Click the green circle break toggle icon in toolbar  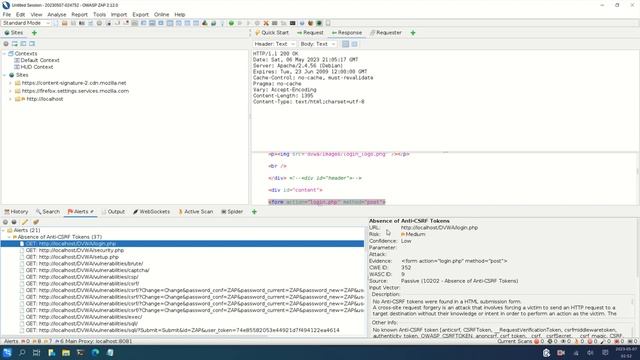coord(231,23)
